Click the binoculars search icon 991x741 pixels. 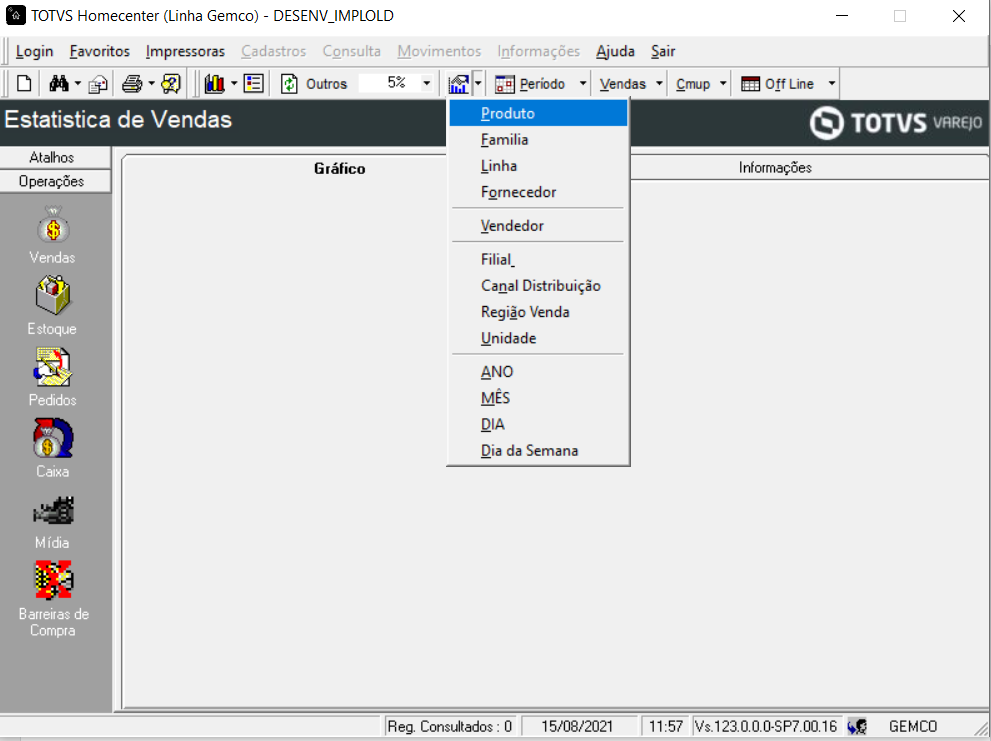click(x=59, y=83)
